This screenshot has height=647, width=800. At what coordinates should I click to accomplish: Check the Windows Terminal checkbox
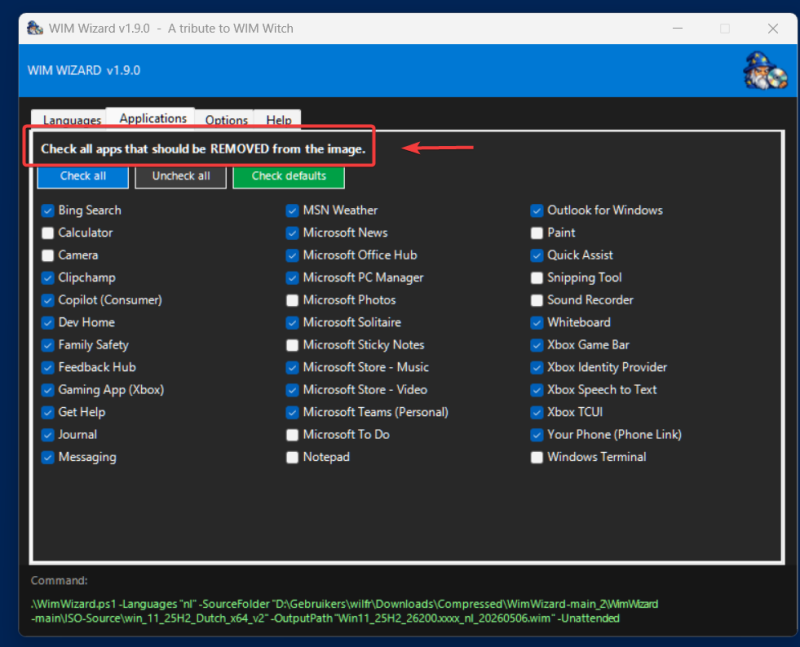[537, 458]
